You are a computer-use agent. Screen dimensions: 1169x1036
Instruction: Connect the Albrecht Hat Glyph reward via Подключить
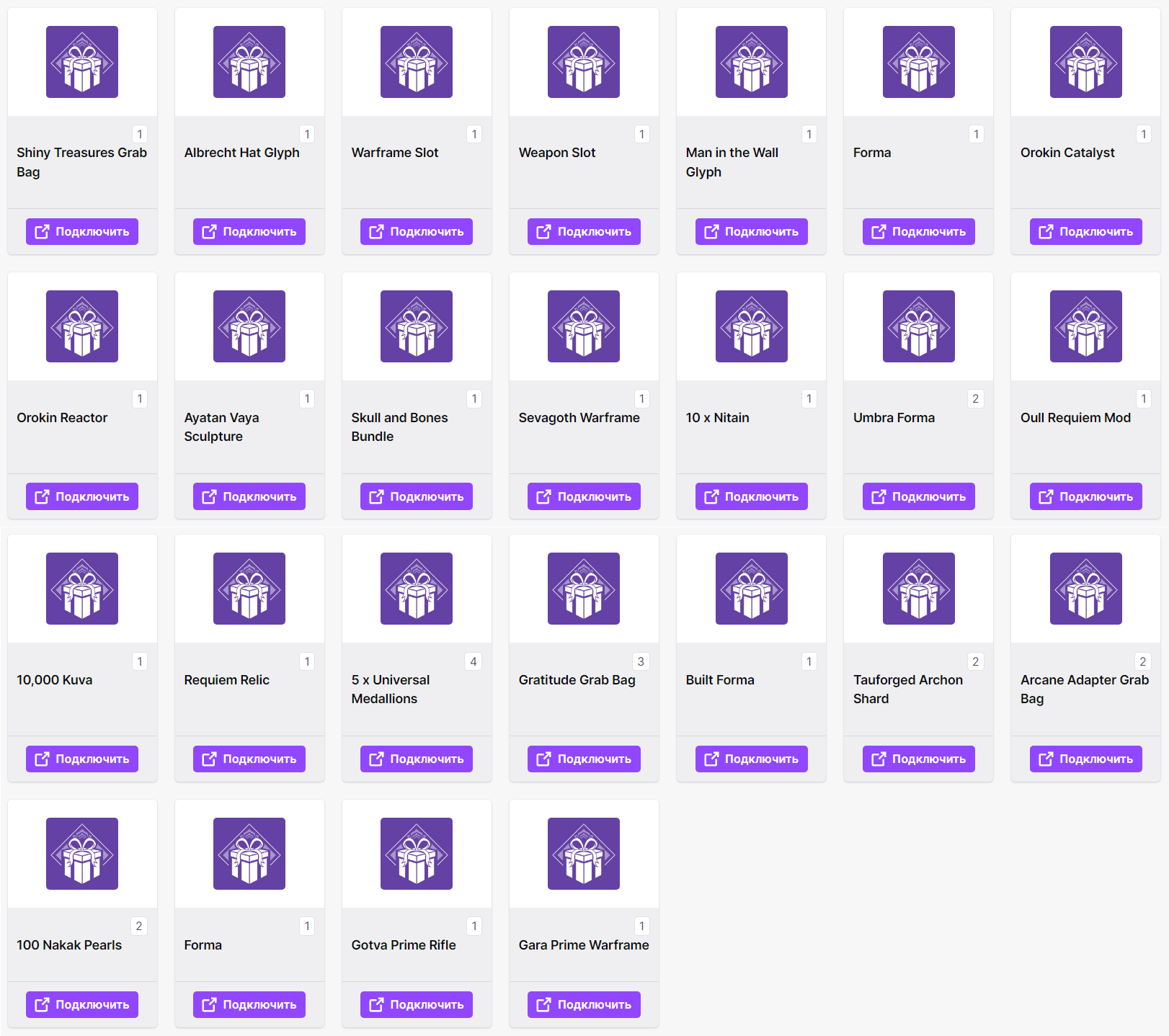click(249, 231)
